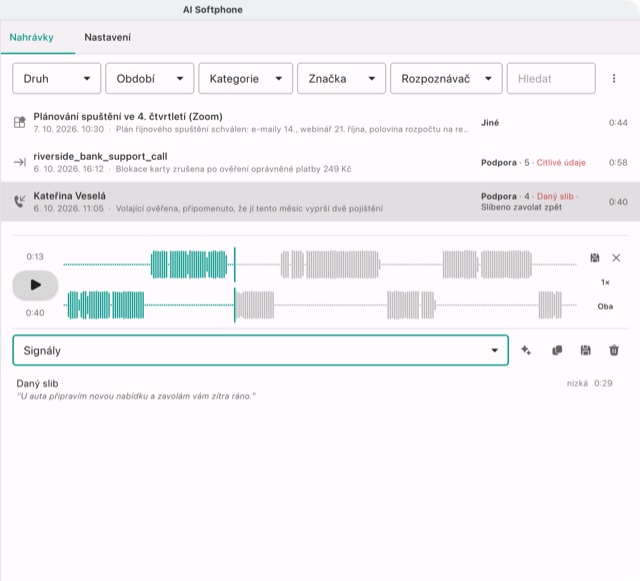640x581 pixels.
Task: Switch to the Nastavení tab
Action: 107,37
